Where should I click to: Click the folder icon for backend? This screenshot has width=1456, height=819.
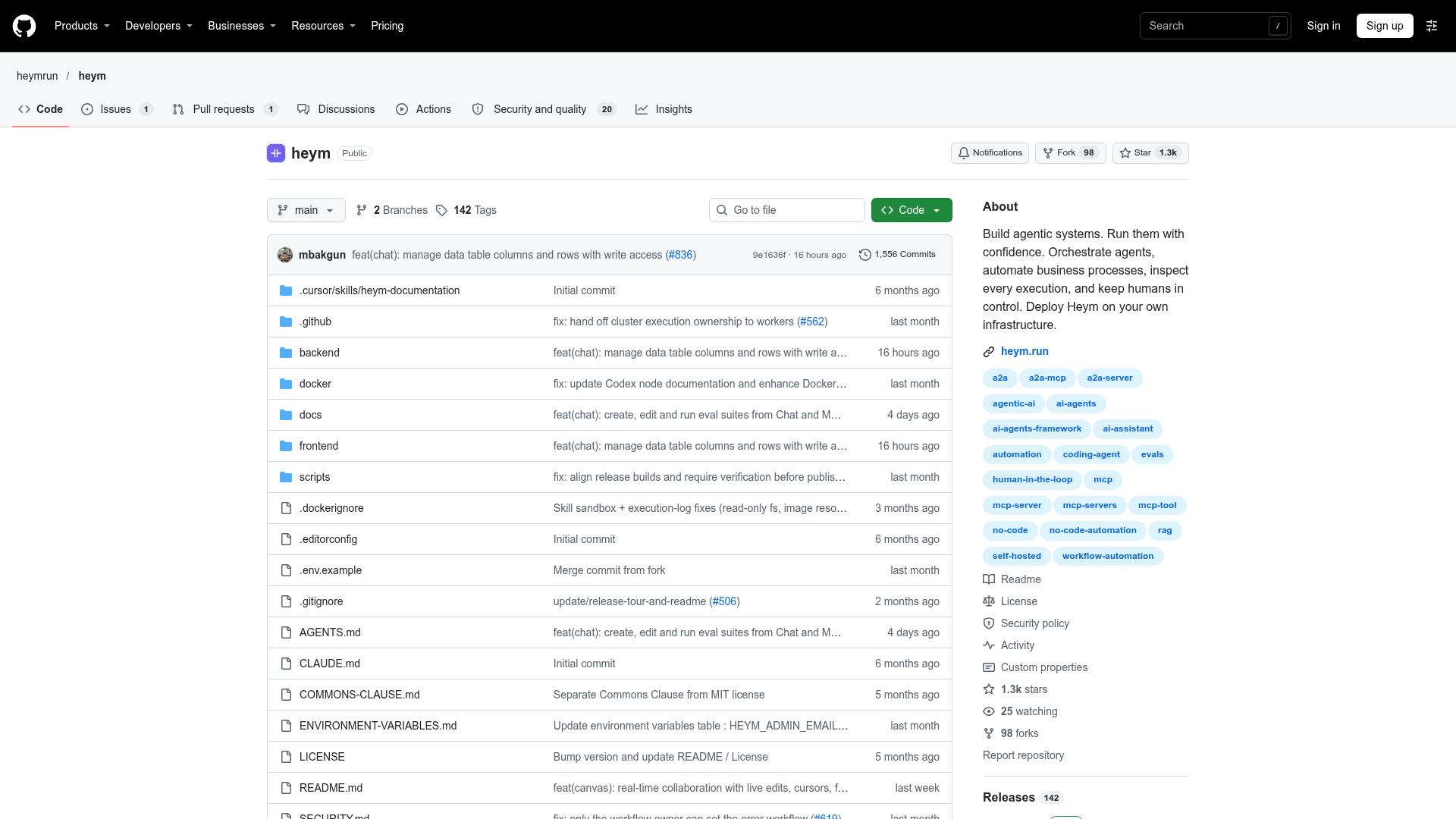(x=286, y=353)
